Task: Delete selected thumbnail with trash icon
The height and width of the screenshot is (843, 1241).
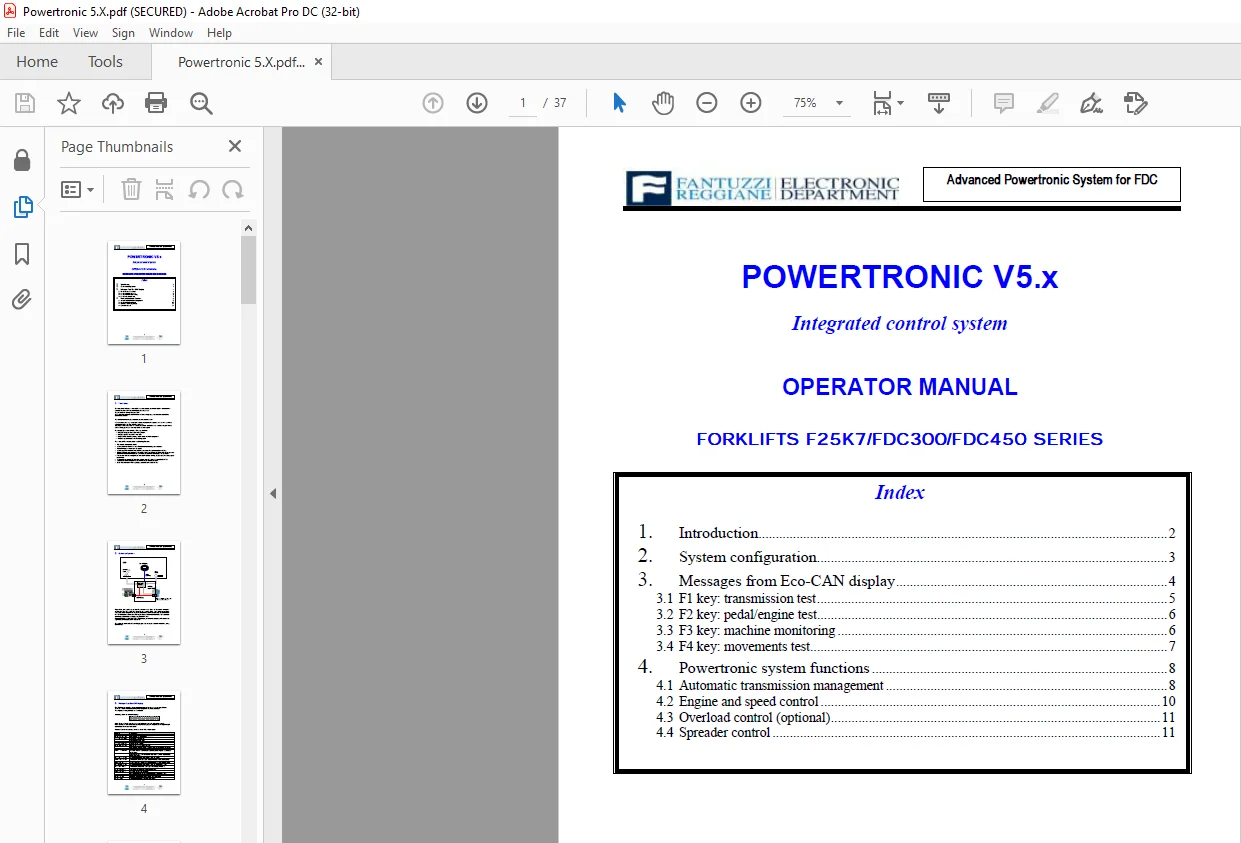Action: [131, 189]
